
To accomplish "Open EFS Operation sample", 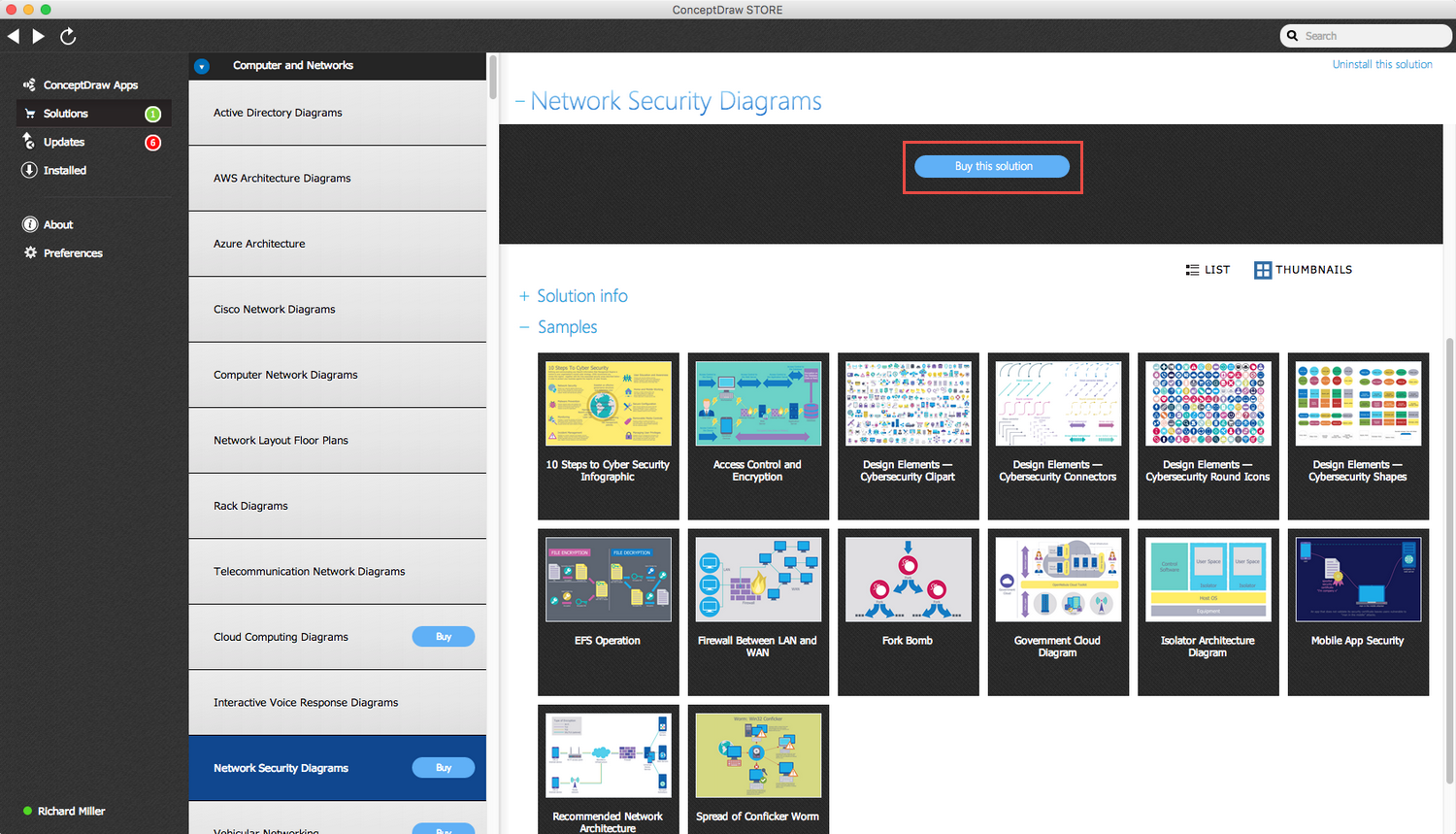I will click(x=609, y=612).
